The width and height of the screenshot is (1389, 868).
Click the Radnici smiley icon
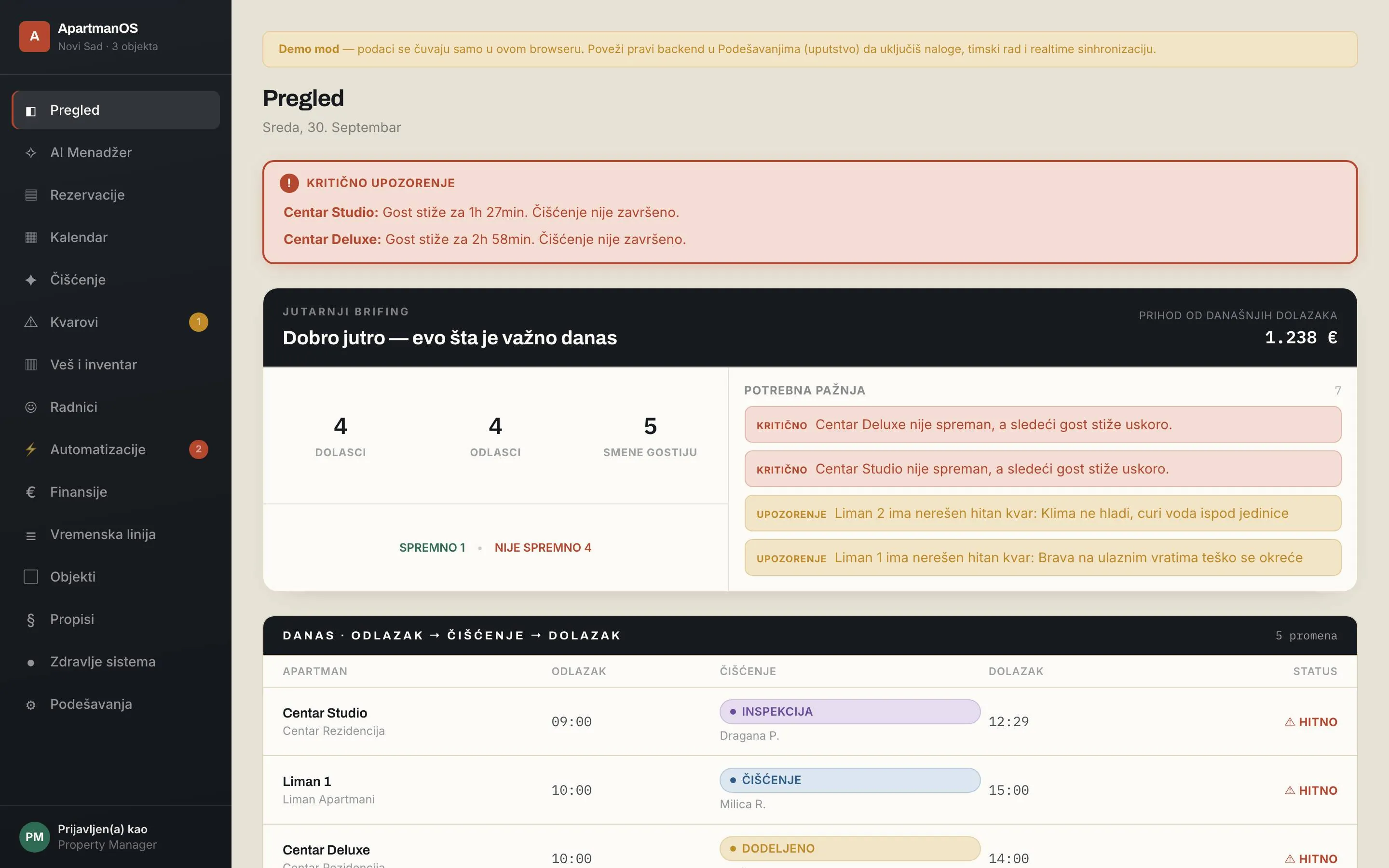pyautogui.click(x=31, y=407)
